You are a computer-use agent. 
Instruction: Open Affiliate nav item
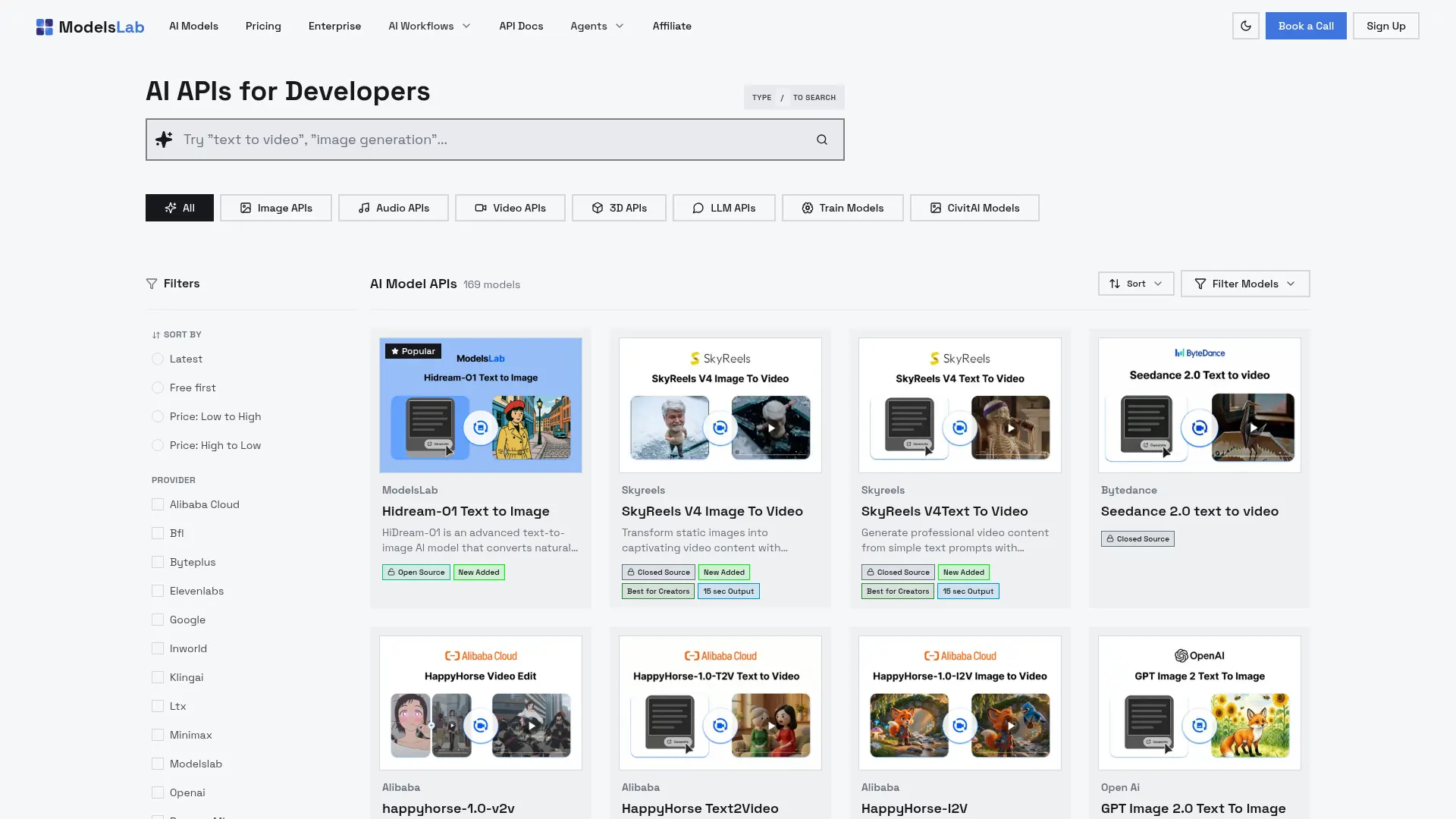pyautogui.click(x=672, y=26)
